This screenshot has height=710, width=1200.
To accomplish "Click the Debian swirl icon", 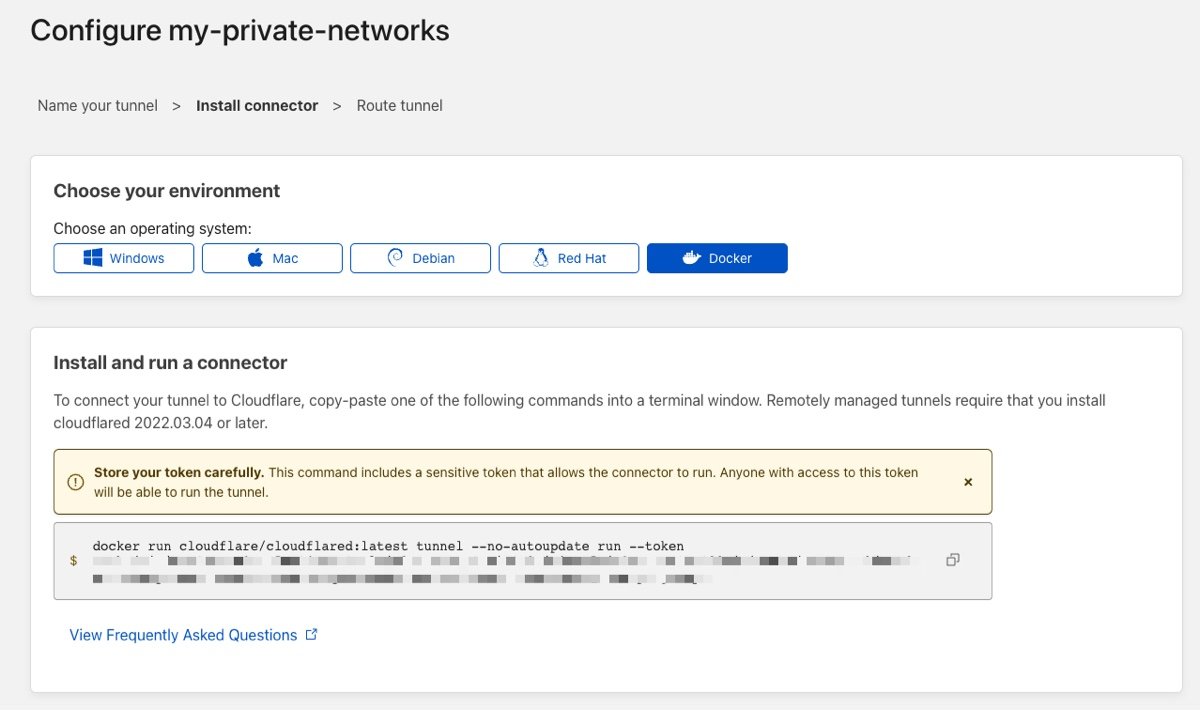I will point(395,258).
